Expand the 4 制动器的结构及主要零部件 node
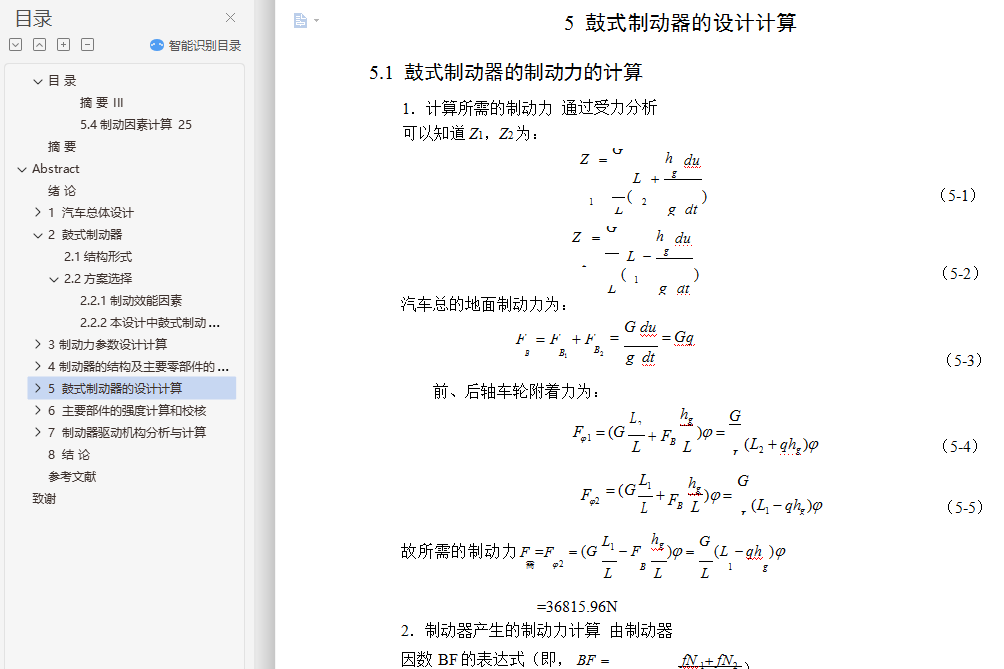This screenshot has height=669, width=1004. (38, 366)
